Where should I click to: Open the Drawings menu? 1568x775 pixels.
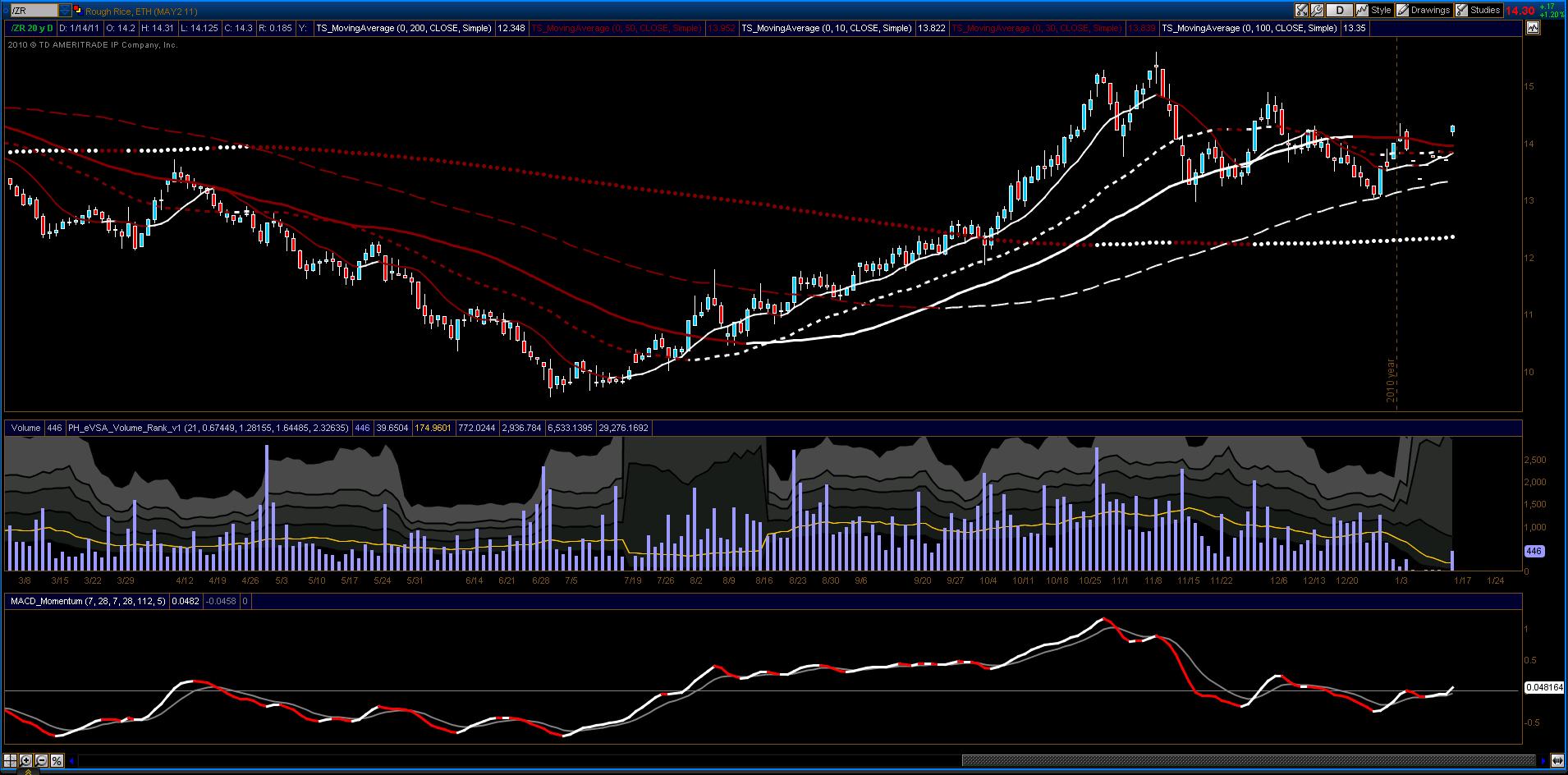point(1424,11)
